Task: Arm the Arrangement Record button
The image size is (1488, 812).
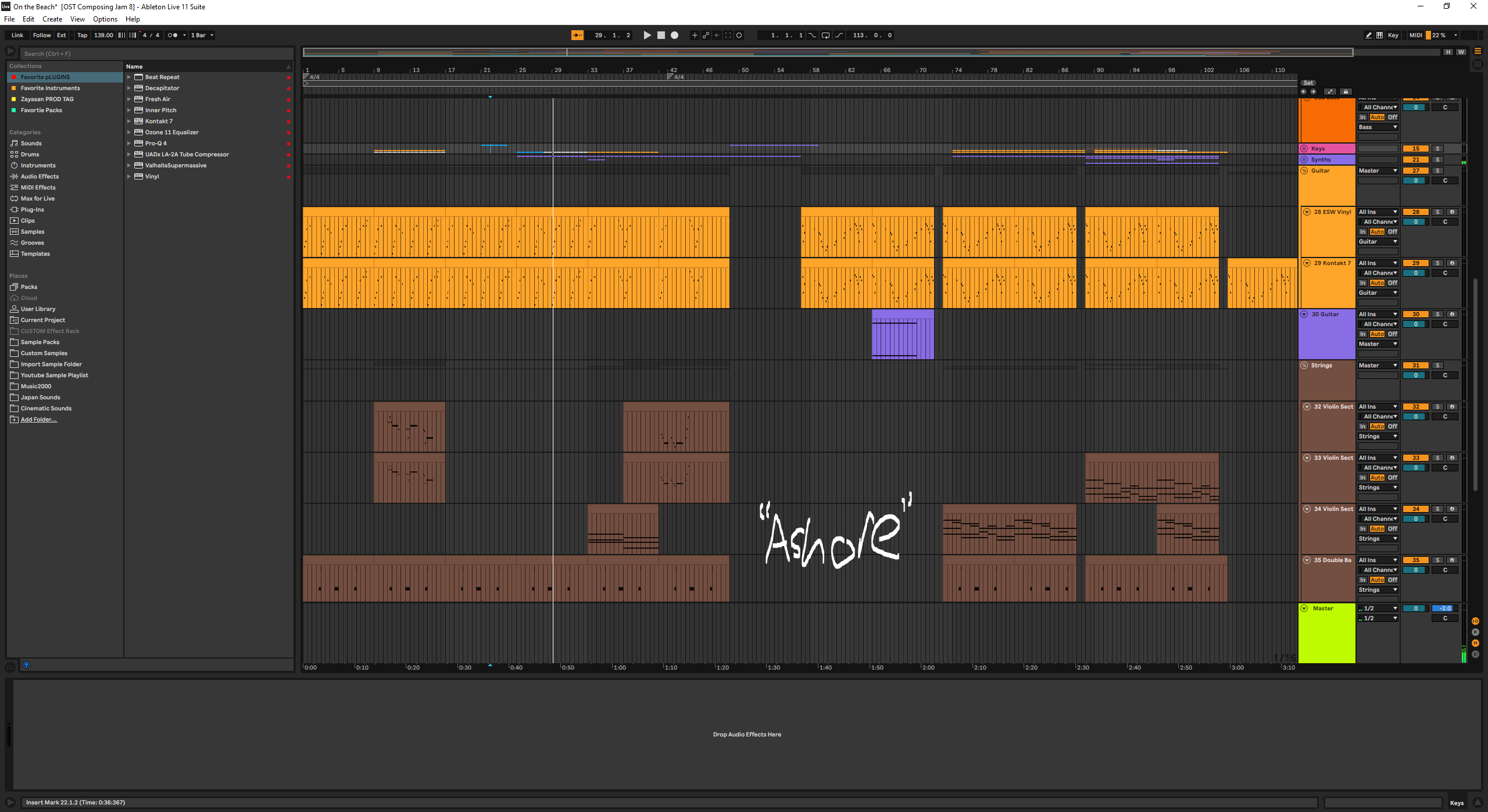Action: [x=674, y=35]
